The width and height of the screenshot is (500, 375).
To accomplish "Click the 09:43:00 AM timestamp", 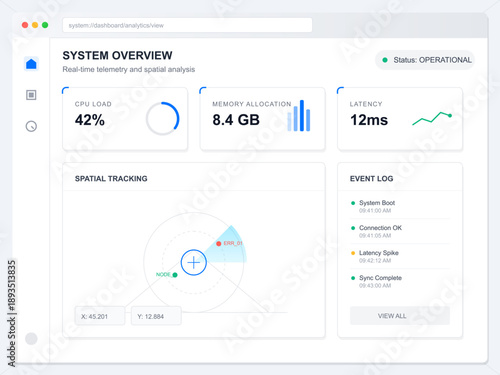I will [375, 286].
